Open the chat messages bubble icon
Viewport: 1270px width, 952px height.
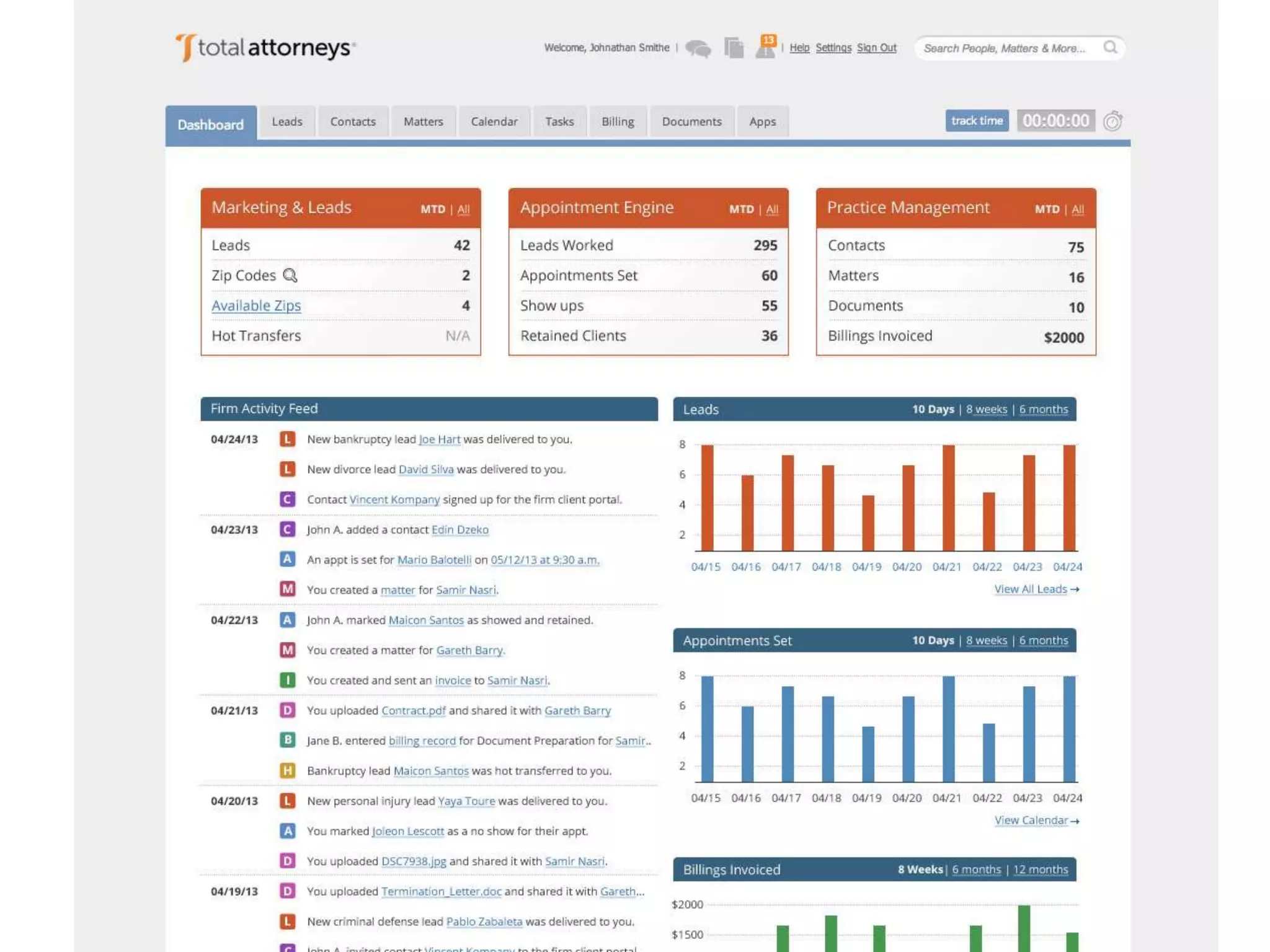(698, 48)
